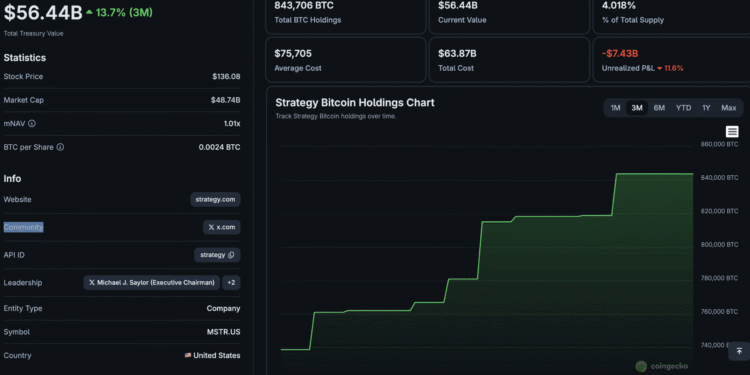Open the x.com community link
Screen dimensions: 750x375
click(x=221, y=227)
